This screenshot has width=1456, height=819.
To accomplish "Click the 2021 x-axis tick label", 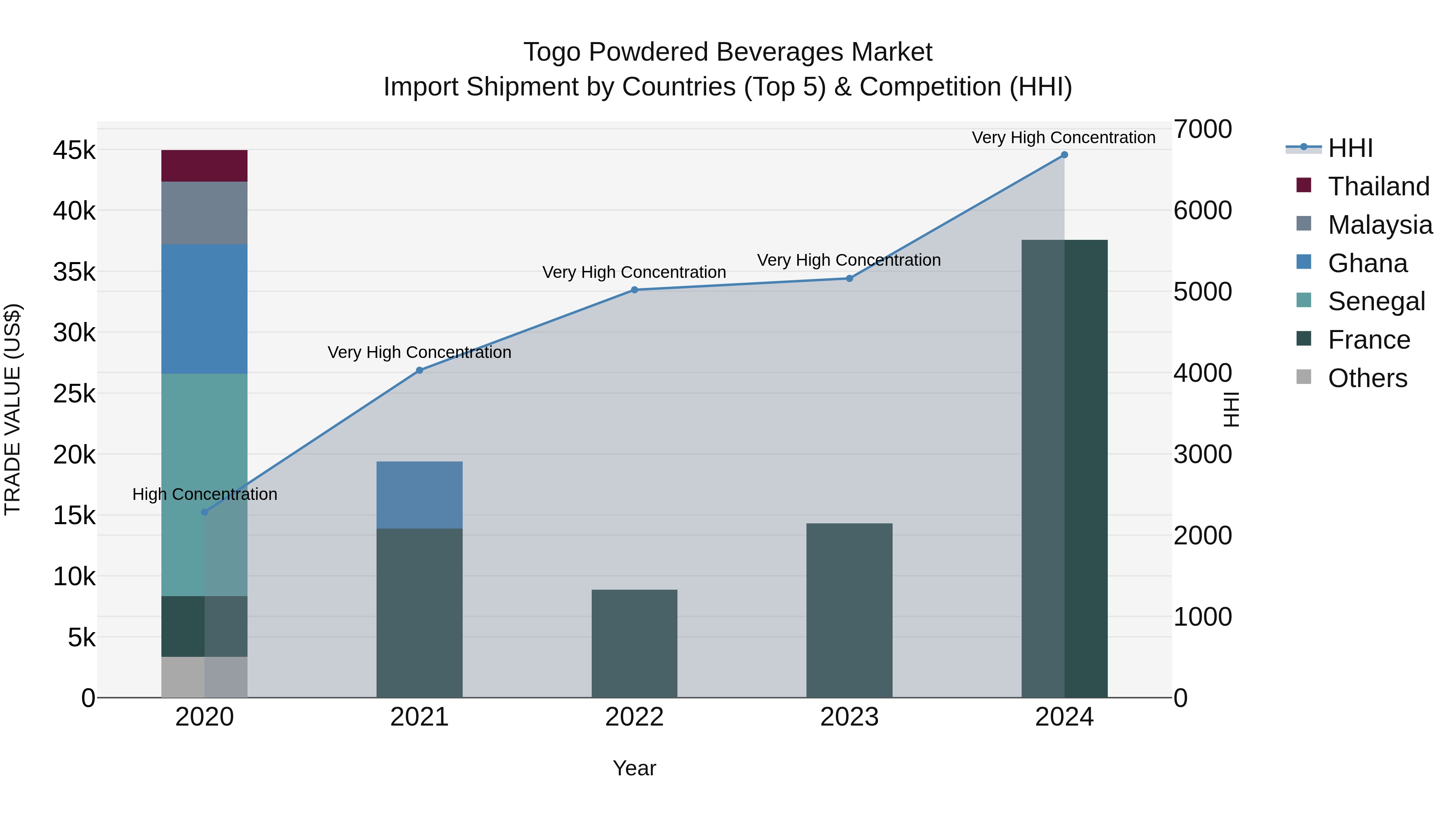I will [419, 717].
